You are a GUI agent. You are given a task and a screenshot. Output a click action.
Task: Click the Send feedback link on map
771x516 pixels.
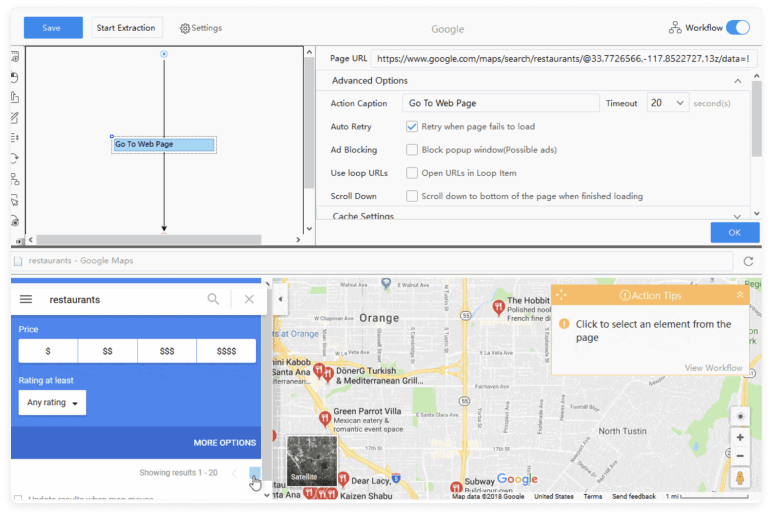tap(633, 496)
